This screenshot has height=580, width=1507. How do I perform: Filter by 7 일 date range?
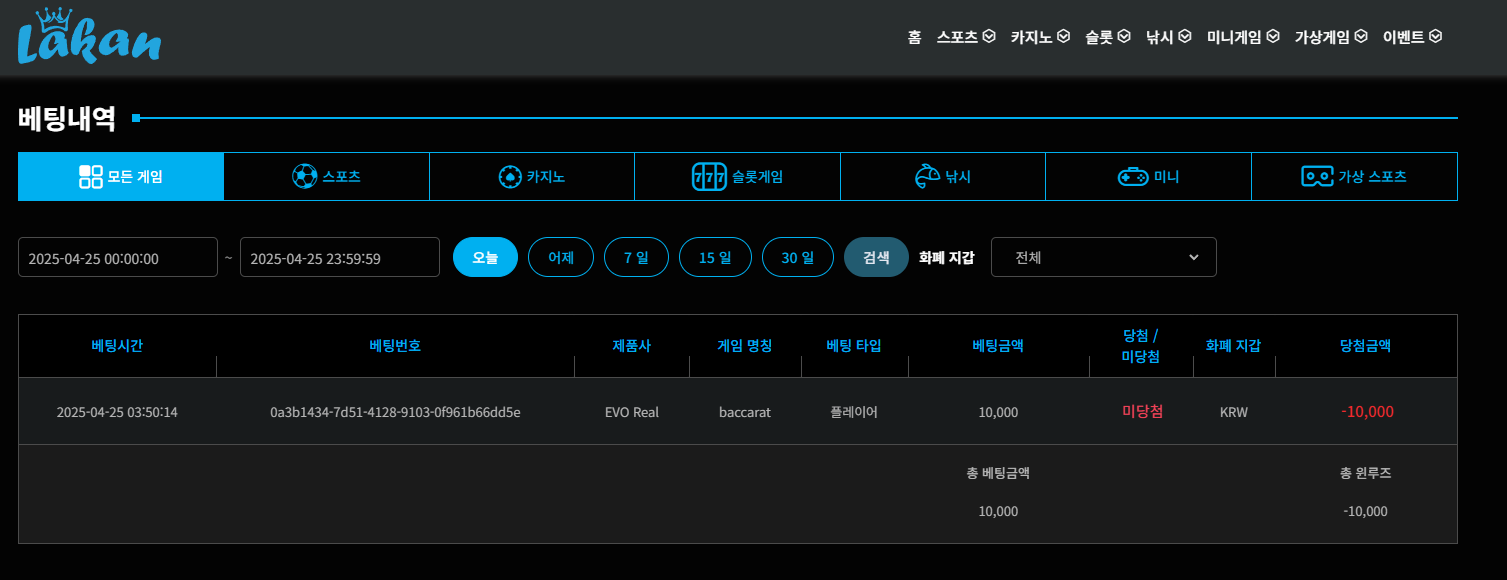pyautogui.click(x=636, y=257)
